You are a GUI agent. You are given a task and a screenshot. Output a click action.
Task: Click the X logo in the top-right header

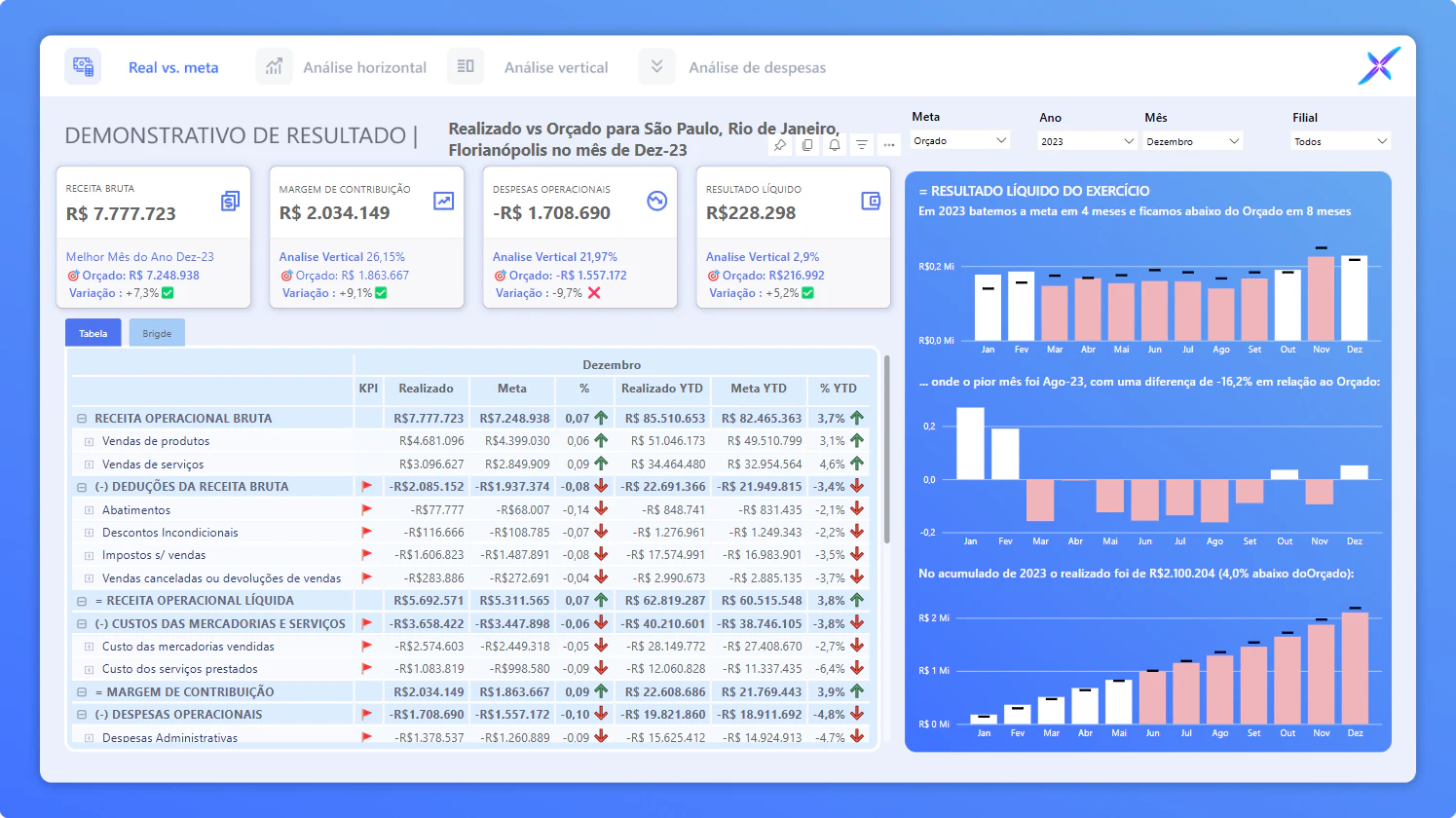[1379, 65]
